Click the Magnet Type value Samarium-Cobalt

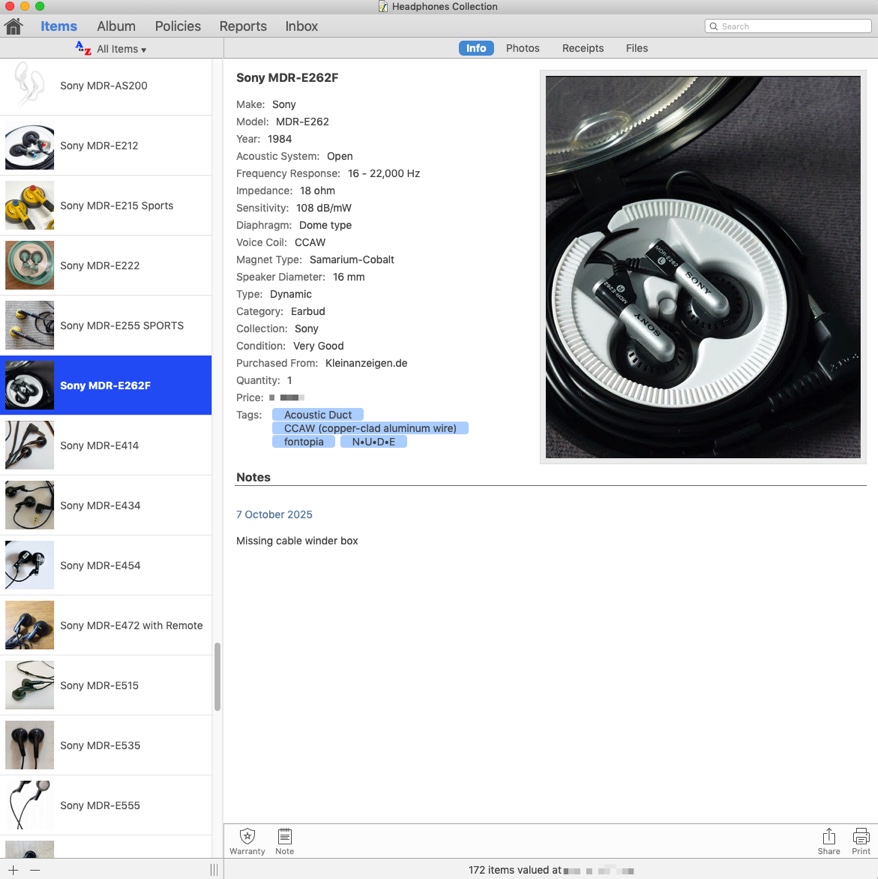(352, 260)
